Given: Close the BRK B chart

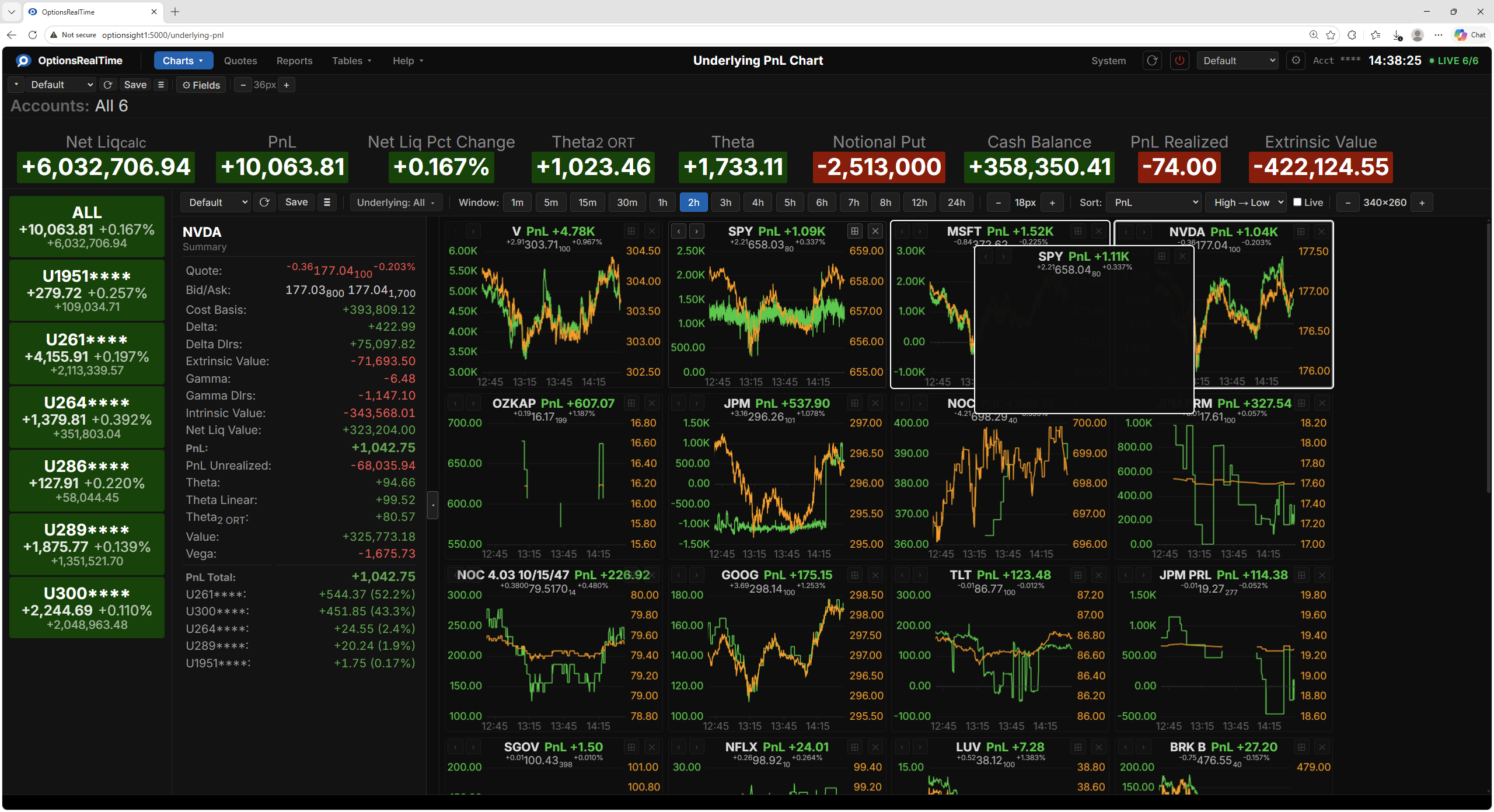Looking at the screenshot, I should coord(1322,747).
